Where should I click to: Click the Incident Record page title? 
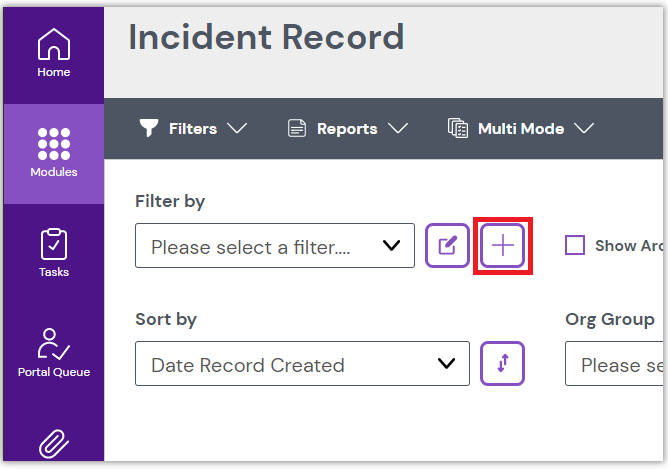coord(266,37)
